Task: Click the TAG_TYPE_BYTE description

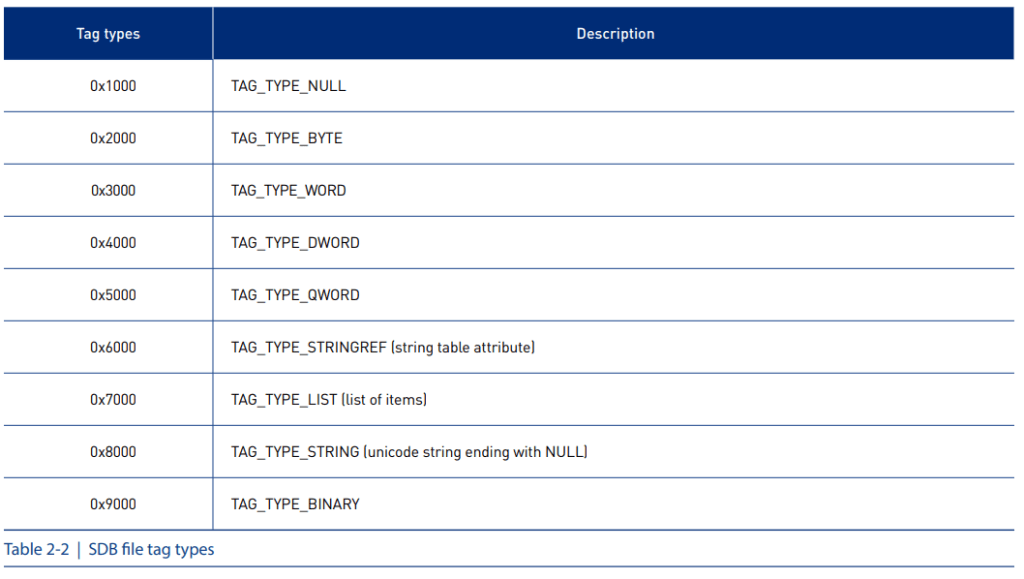Action: (287, 138)
